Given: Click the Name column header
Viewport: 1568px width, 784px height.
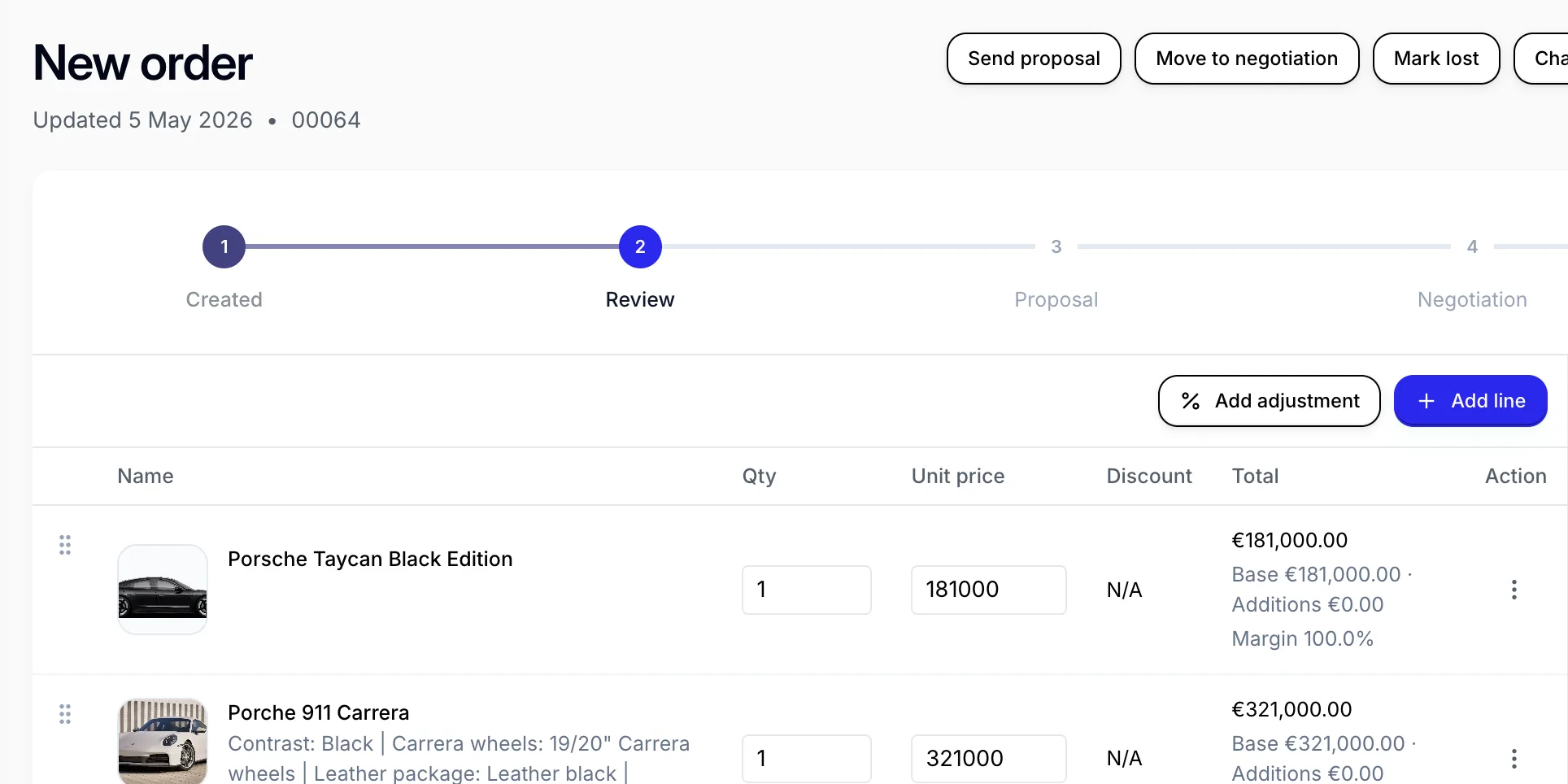Looking at the screenshot, I should tap(146, 477).
